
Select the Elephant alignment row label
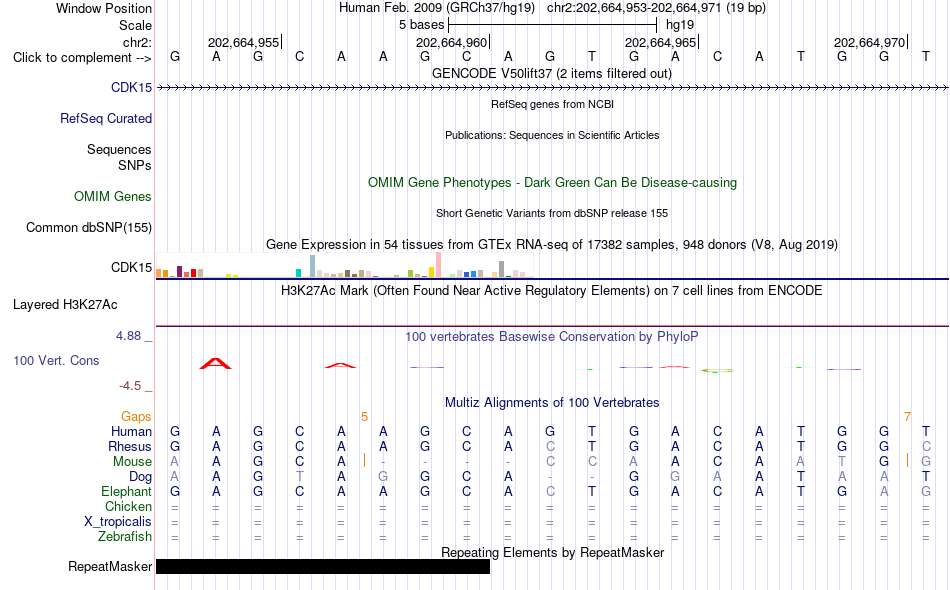pos(127,491)
